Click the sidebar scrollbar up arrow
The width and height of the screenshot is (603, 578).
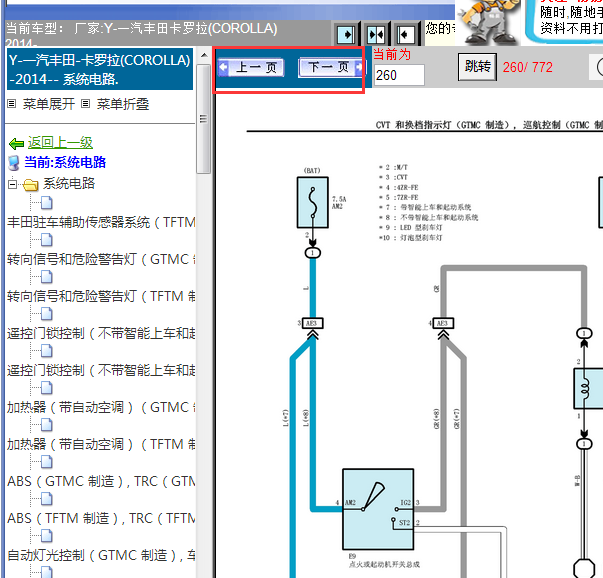coord(204,55)
